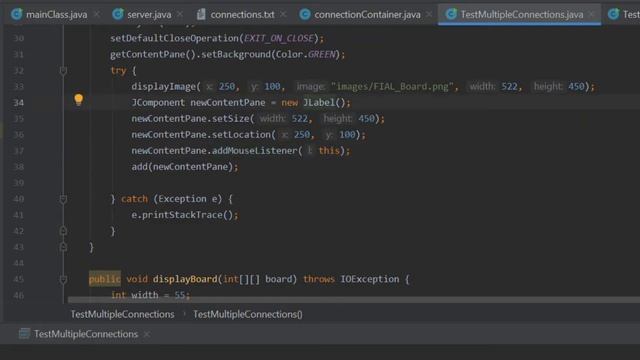Open the connections.txt tab
Screen dimensions: 640x360
[242, 15]
